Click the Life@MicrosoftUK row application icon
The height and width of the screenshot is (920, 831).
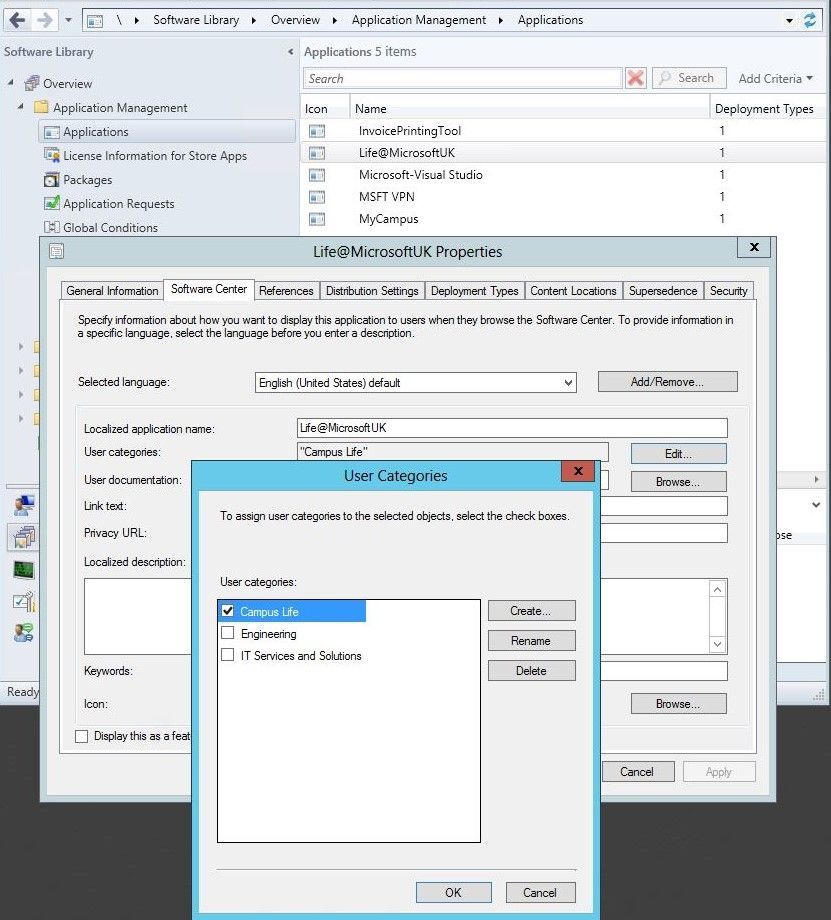click(317, 153)
